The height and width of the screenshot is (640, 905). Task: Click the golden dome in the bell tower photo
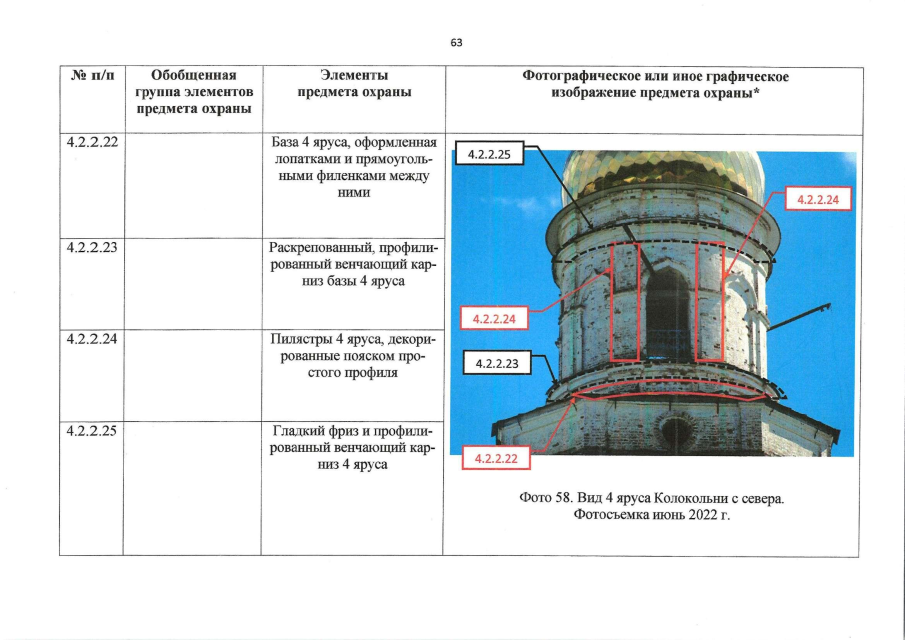(664, 175)
